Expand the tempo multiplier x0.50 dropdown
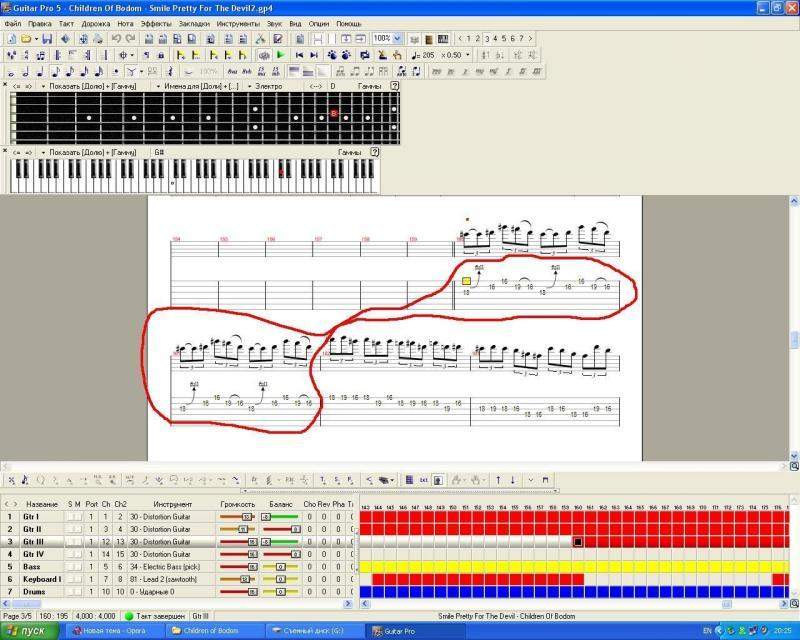 tap(467, 55)
